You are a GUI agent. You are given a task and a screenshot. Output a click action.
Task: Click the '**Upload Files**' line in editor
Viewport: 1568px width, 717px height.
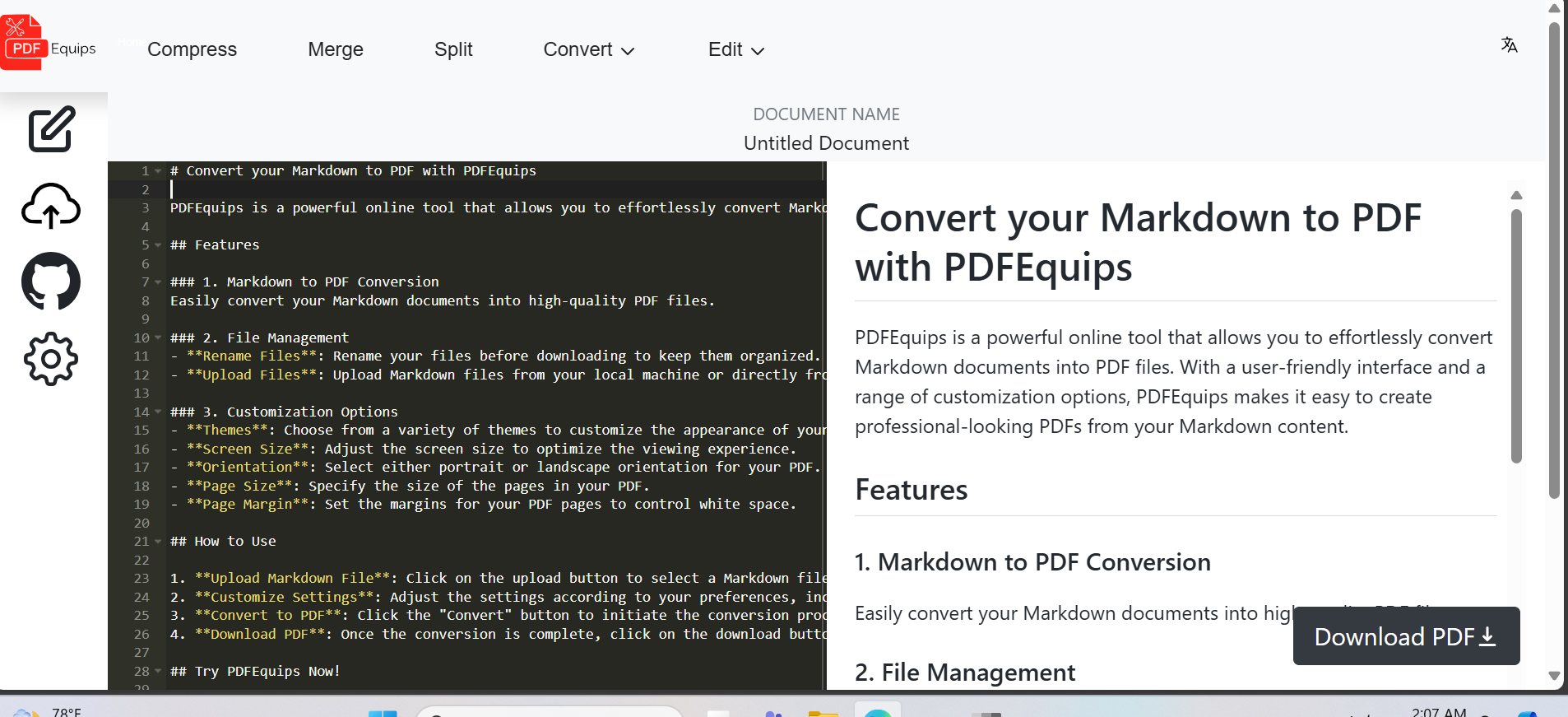pos(498,375)
